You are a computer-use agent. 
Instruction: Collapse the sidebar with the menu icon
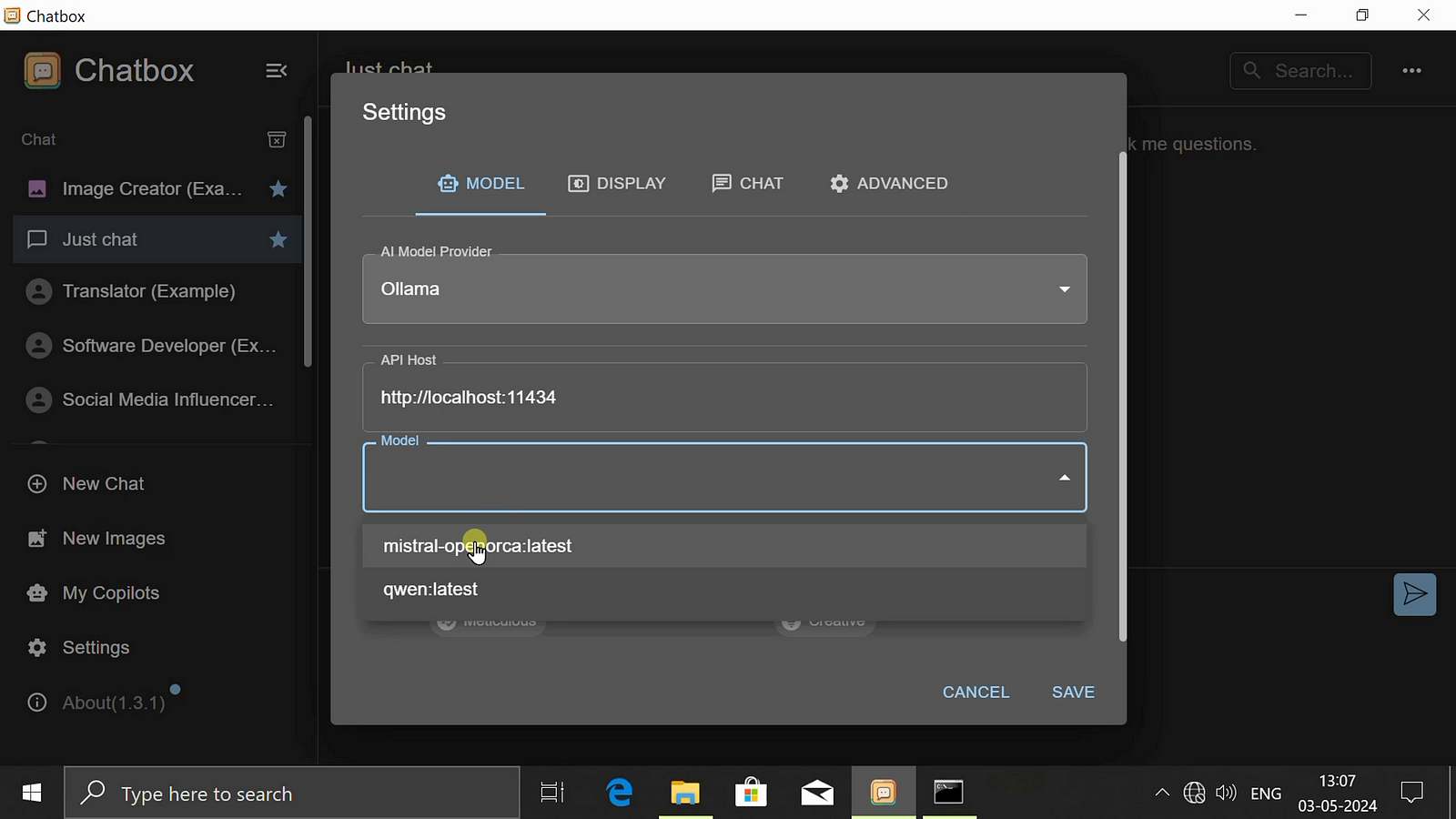click(276, 71)
